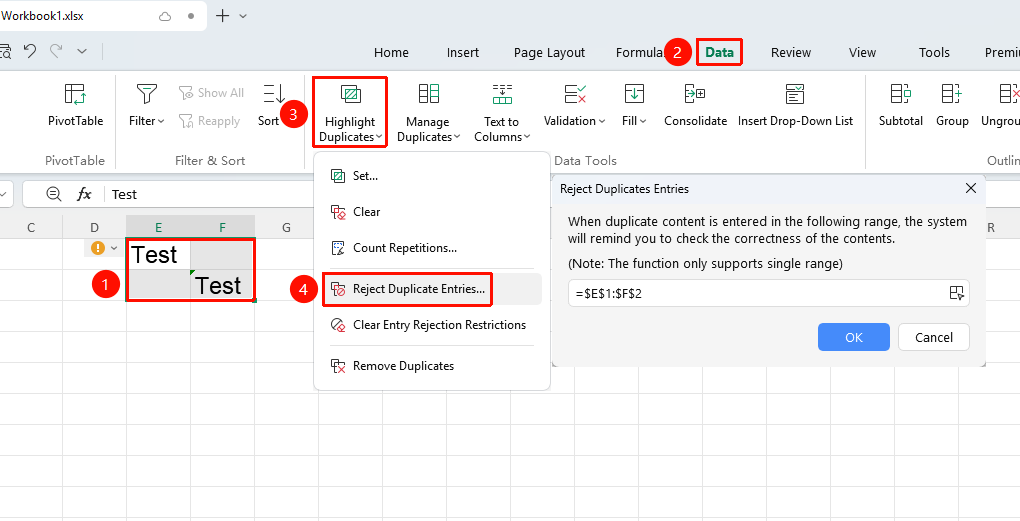
Task: Open Text to Columns tool
Action: (x=502, y=112)
